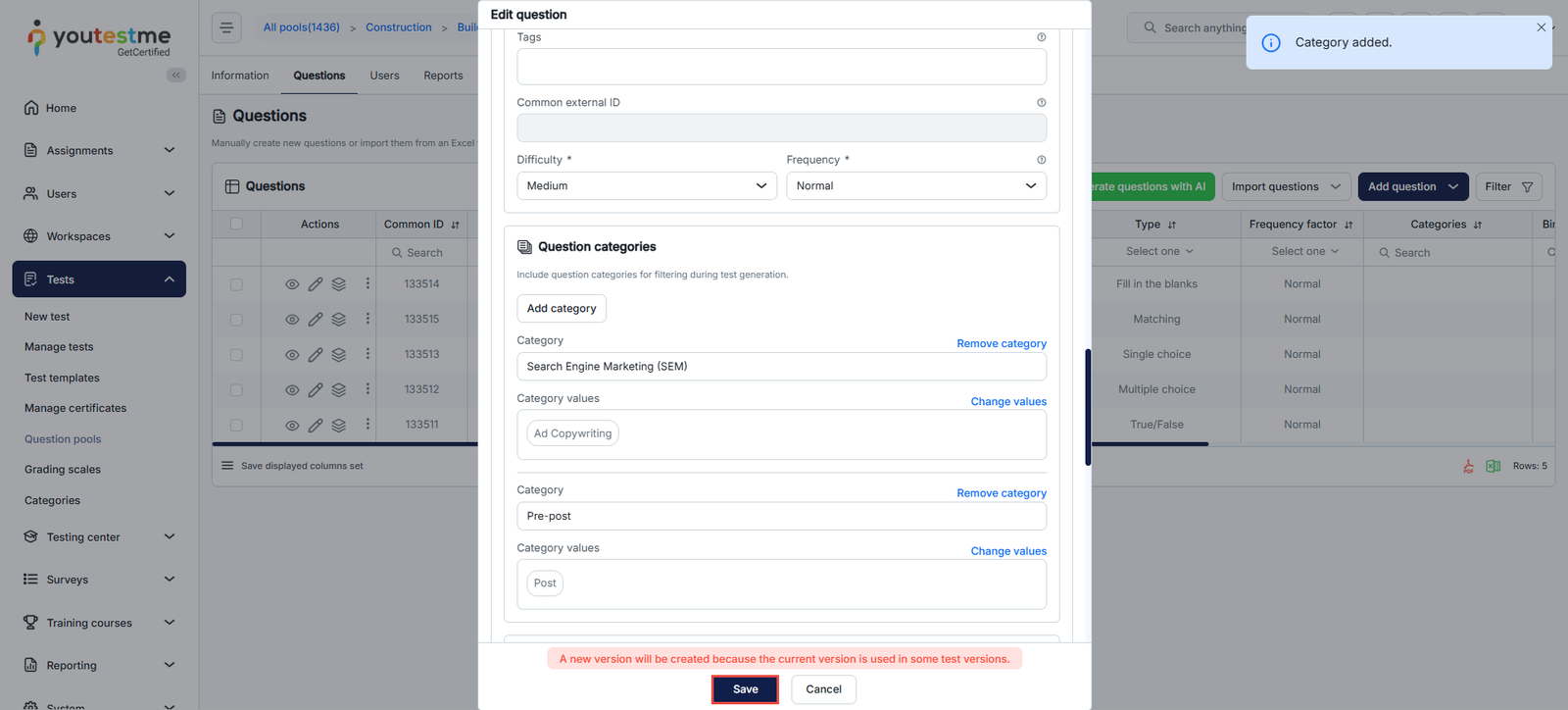1568x710 pixels.
Task: Open the Difficulty dropdown showing Medium
Action: 646,186
